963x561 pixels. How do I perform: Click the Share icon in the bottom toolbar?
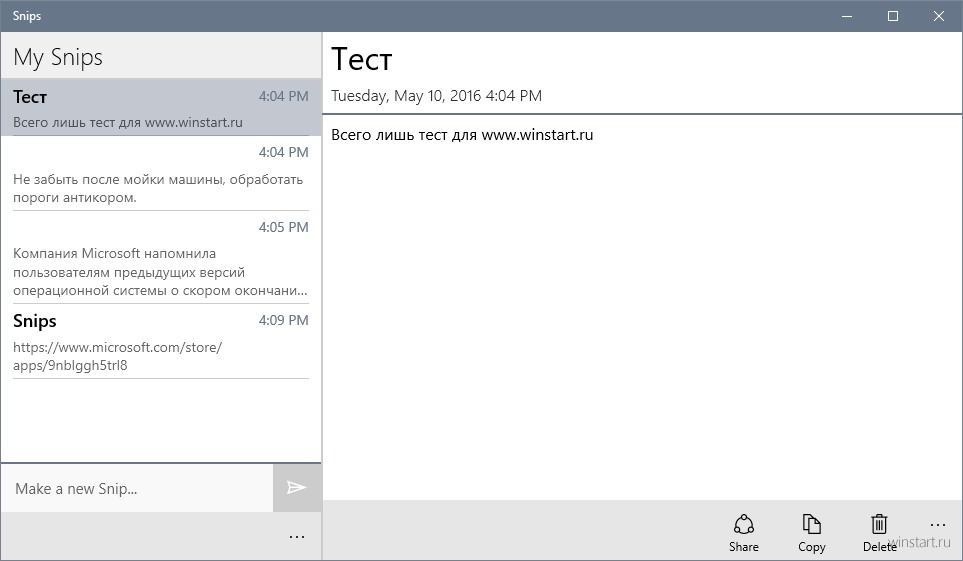(744, 524)
